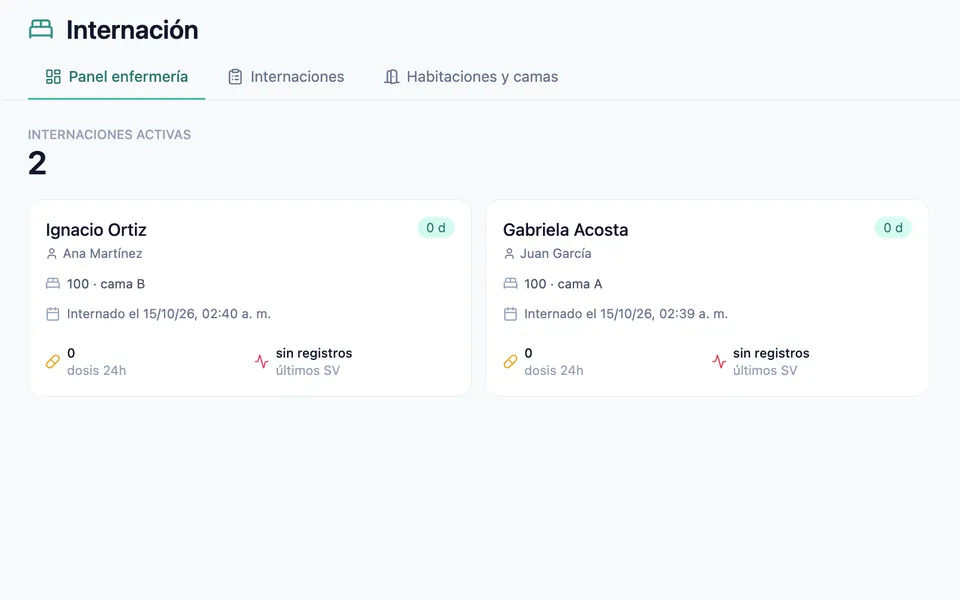Image resolution: width=960 pixels, height=600 pixels.
Task: Go to Habitaciones y camas tab
Action: (x=471, y=77)
